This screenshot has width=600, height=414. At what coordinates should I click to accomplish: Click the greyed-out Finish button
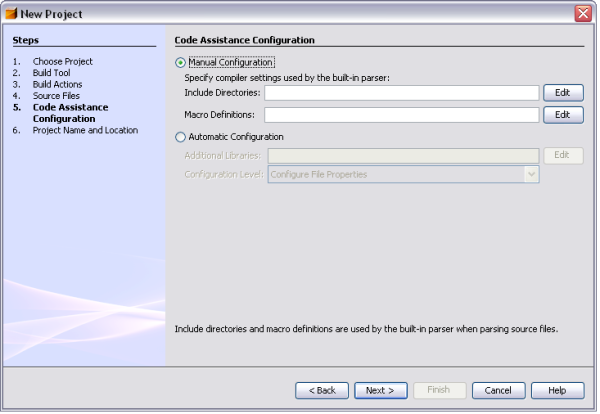439,390
